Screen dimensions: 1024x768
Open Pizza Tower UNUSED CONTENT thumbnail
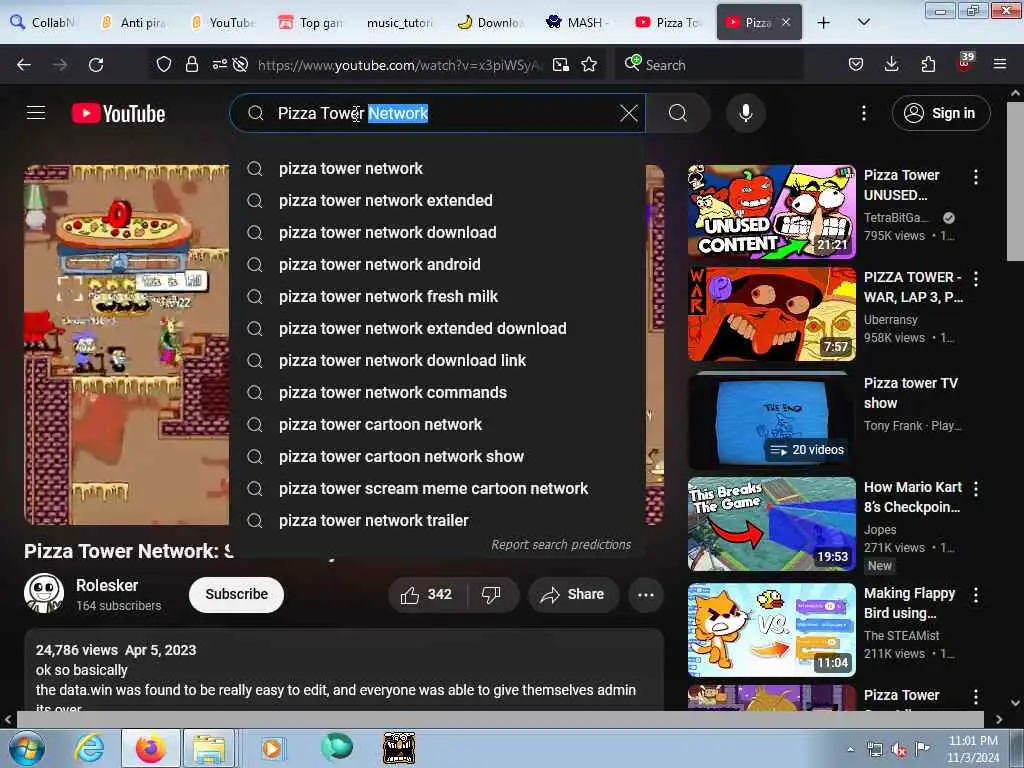[771, 212]
